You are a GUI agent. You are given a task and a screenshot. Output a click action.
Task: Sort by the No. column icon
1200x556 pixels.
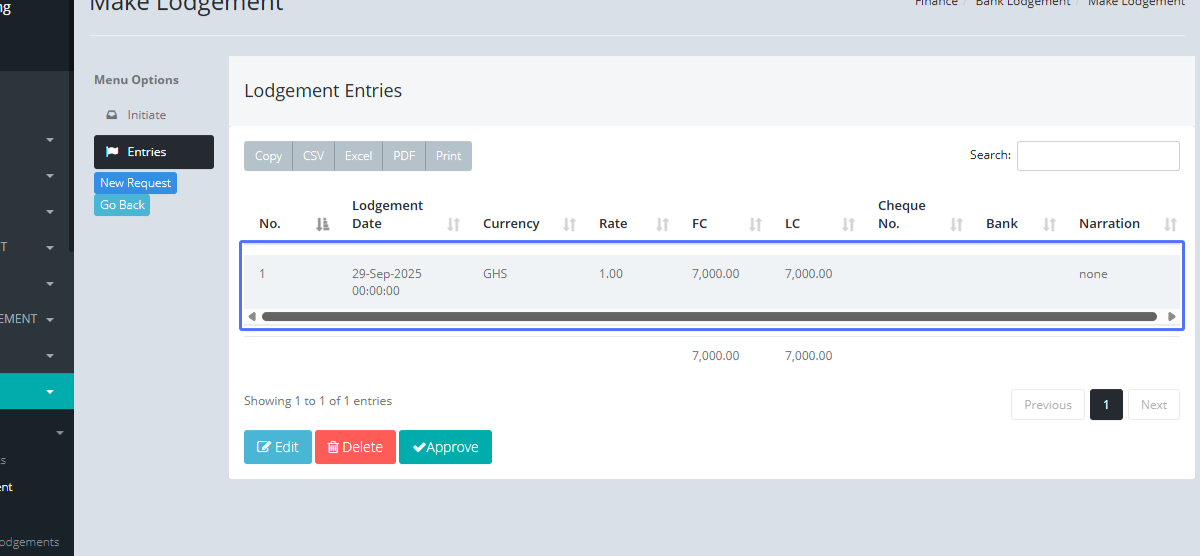tap(322, 224)
